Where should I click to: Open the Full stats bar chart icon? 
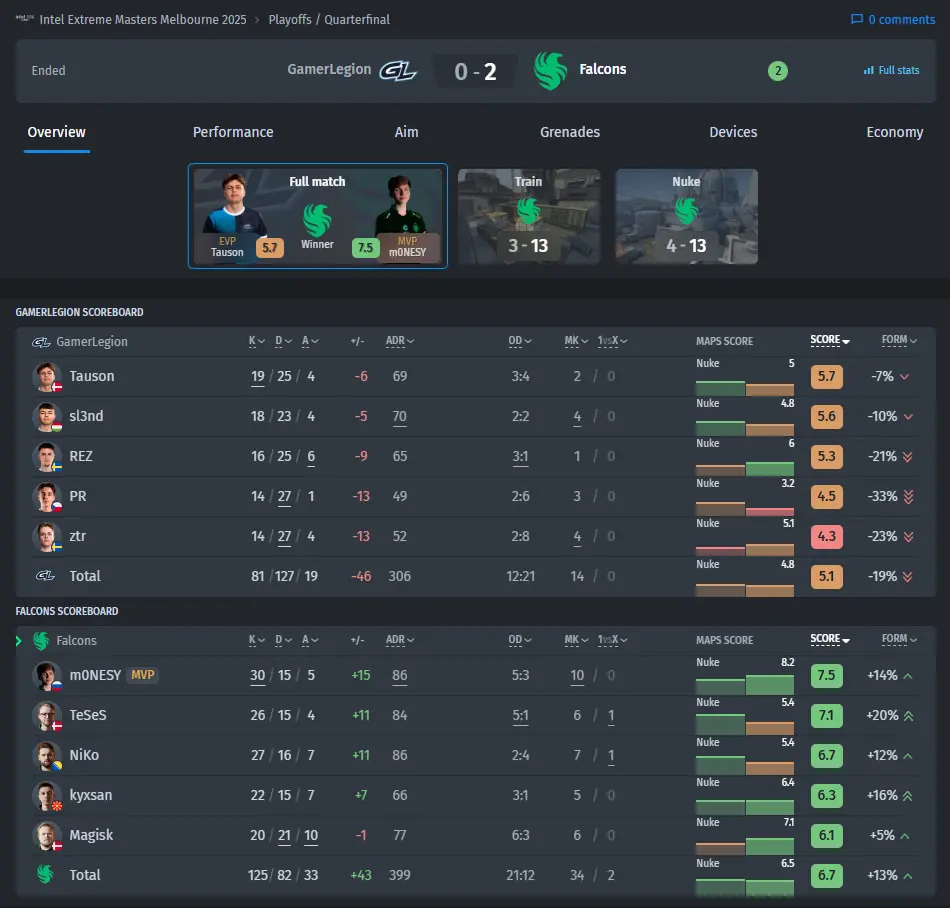(x=869, y=70)
